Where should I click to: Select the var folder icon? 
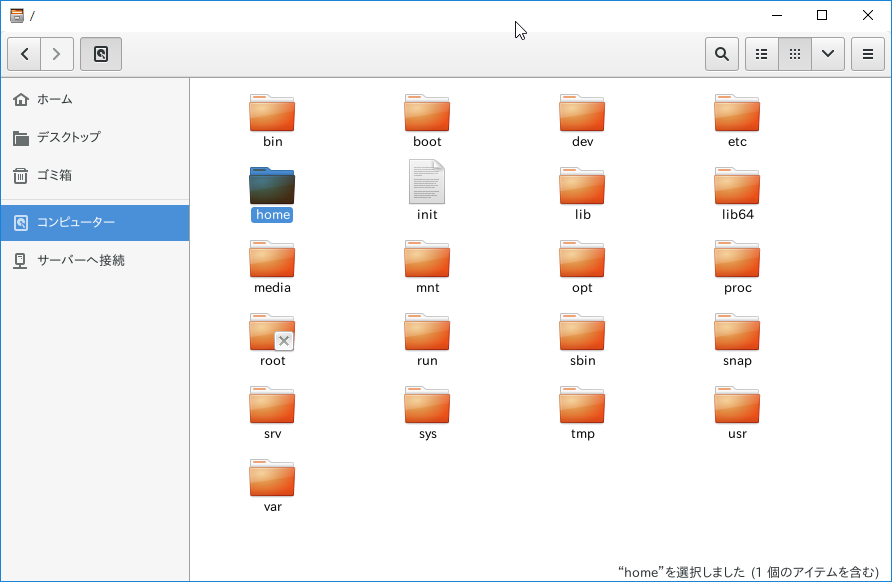point(272,478)
